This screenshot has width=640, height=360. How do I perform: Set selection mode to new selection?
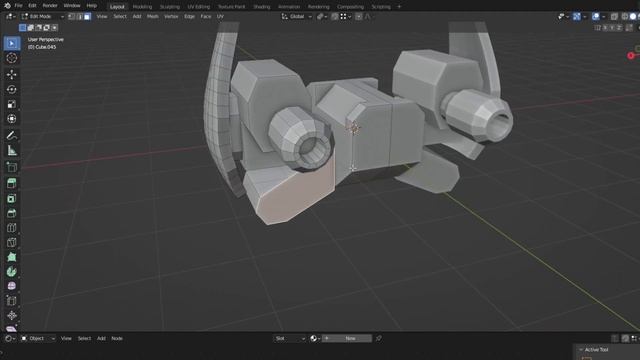(23, 28)
